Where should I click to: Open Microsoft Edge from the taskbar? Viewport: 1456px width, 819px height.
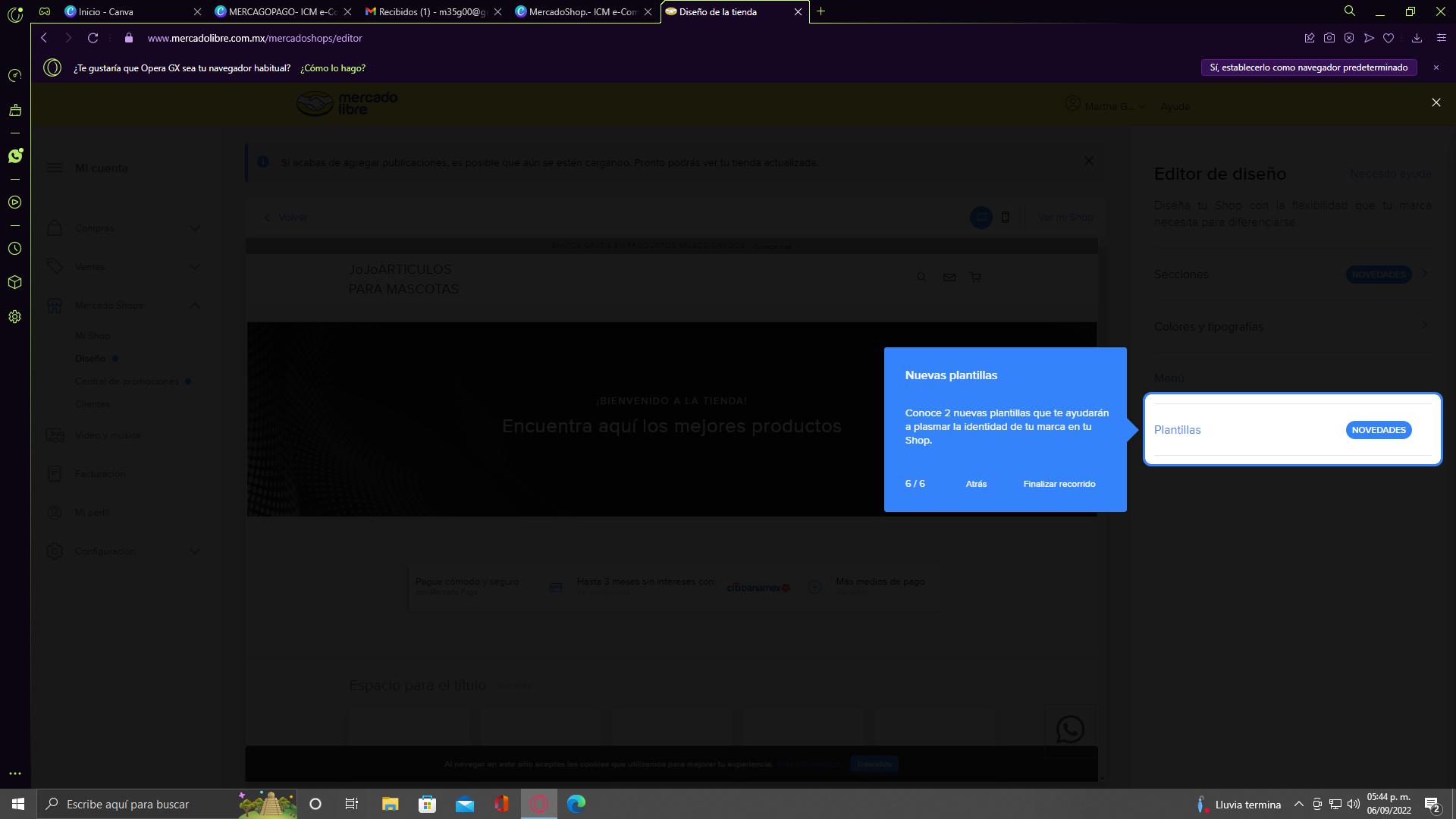tap(576, 804)
